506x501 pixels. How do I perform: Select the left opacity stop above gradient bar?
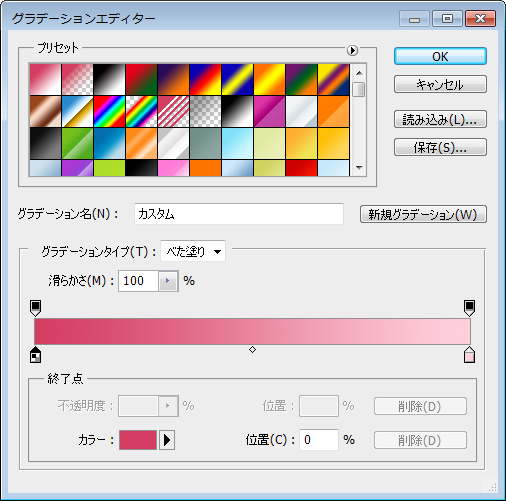click(35, 308)
